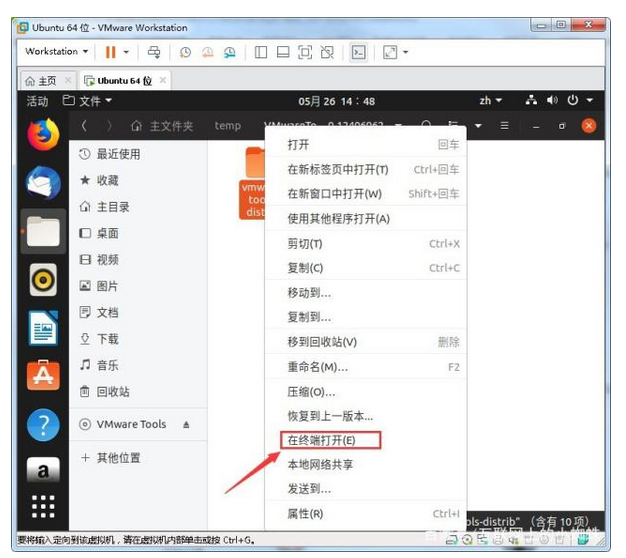Switch to the 主页 tab
This screenshot has height=558, width=626.
47,81
